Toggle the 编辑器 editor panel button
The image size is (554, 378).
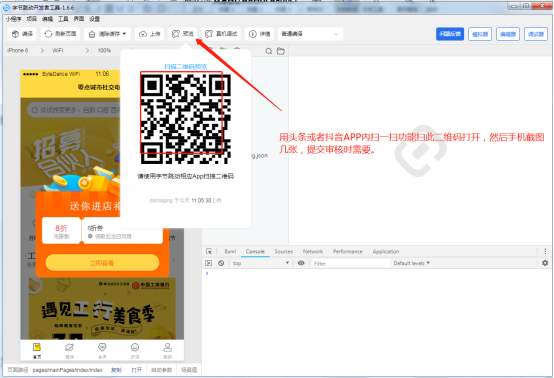[508, 34]
